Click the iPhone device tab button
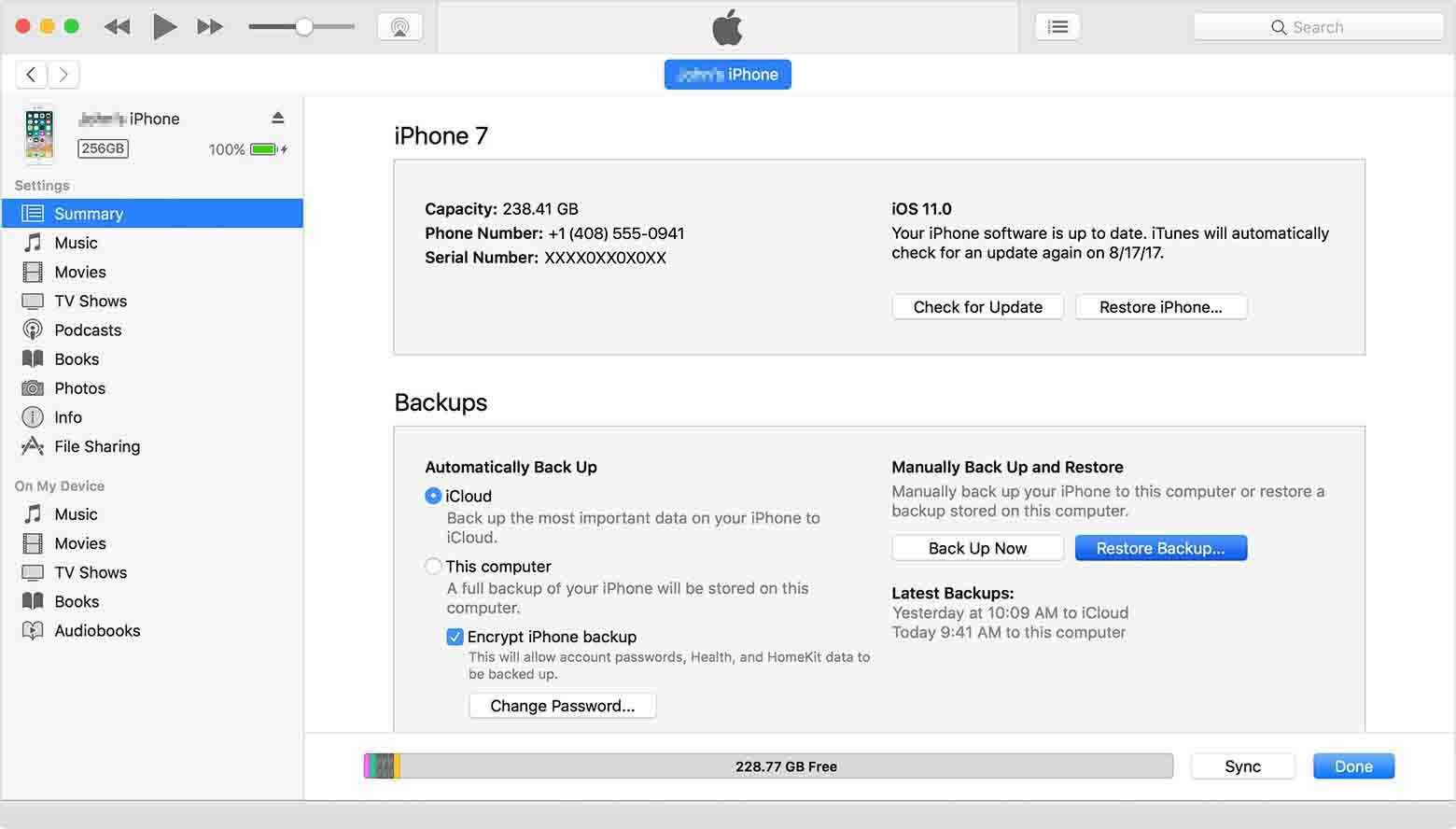Viewport: 1456px width, 829px height. (727, 75)
